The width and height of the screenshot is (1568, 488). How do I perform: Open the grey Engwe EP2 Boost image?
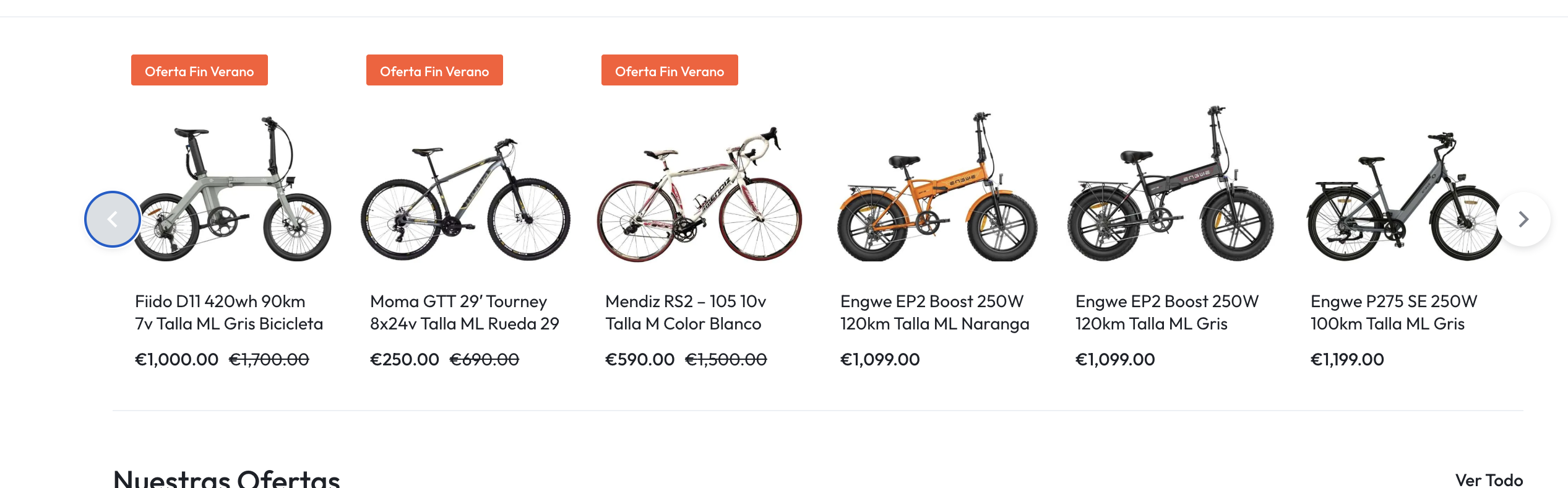1171,186
